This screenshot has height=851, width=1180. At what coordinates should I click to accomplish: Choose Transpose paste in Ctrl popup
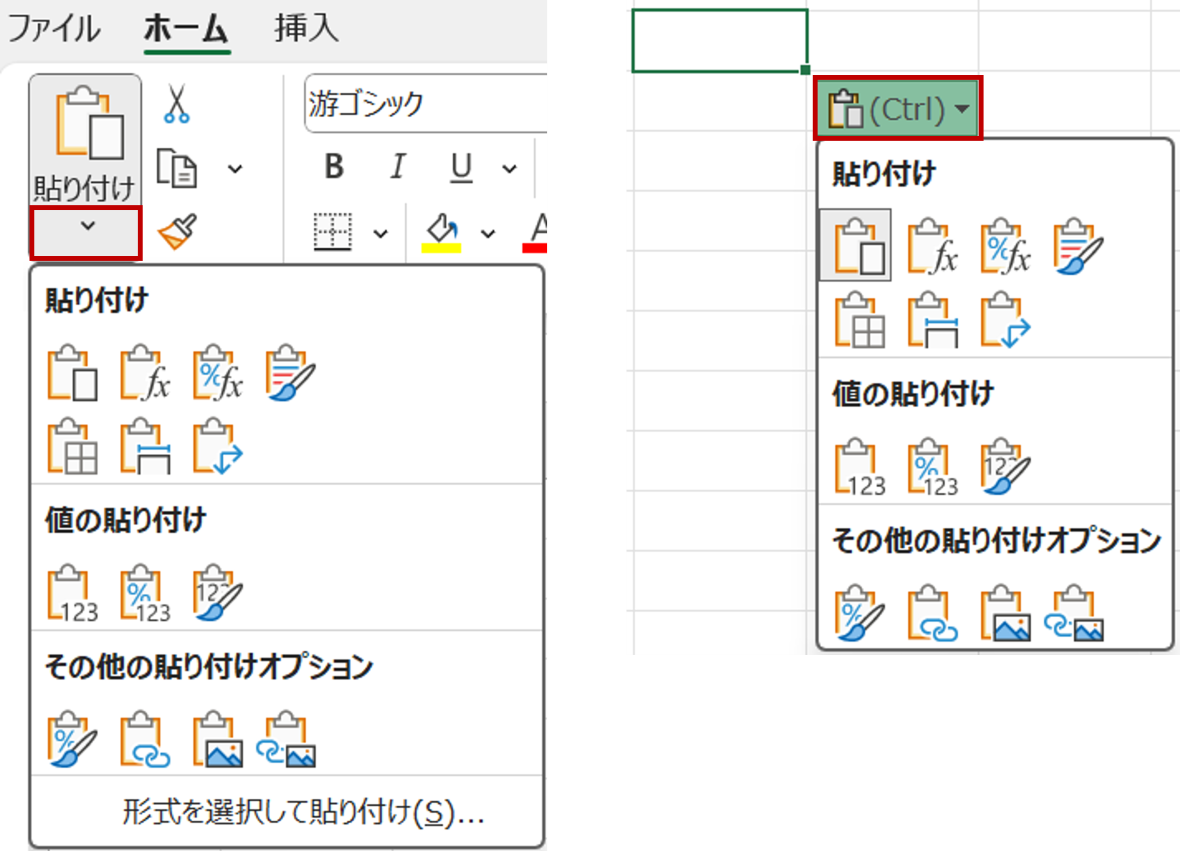[1005, 320]
